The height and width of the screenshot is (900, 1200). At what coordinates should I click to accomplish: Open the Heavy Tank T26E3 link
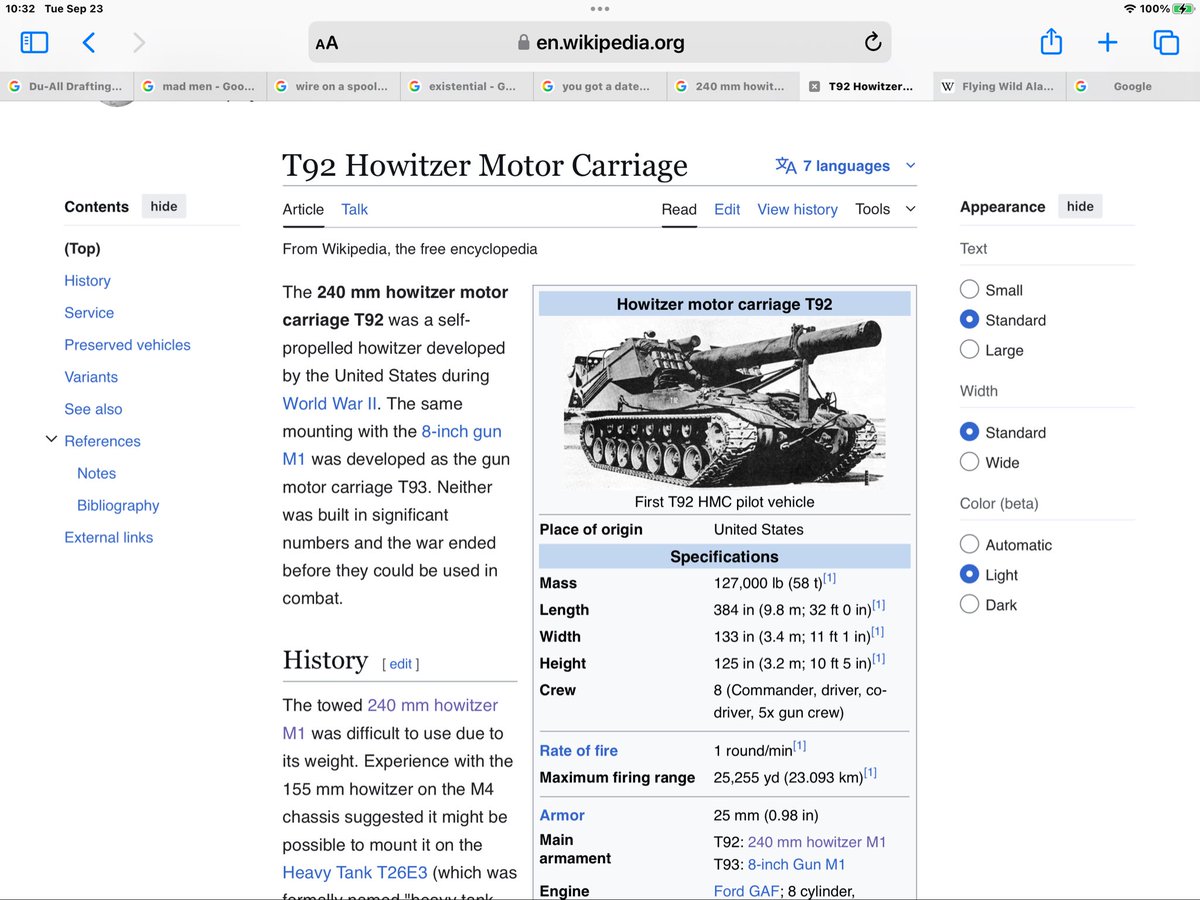point(357,873)
